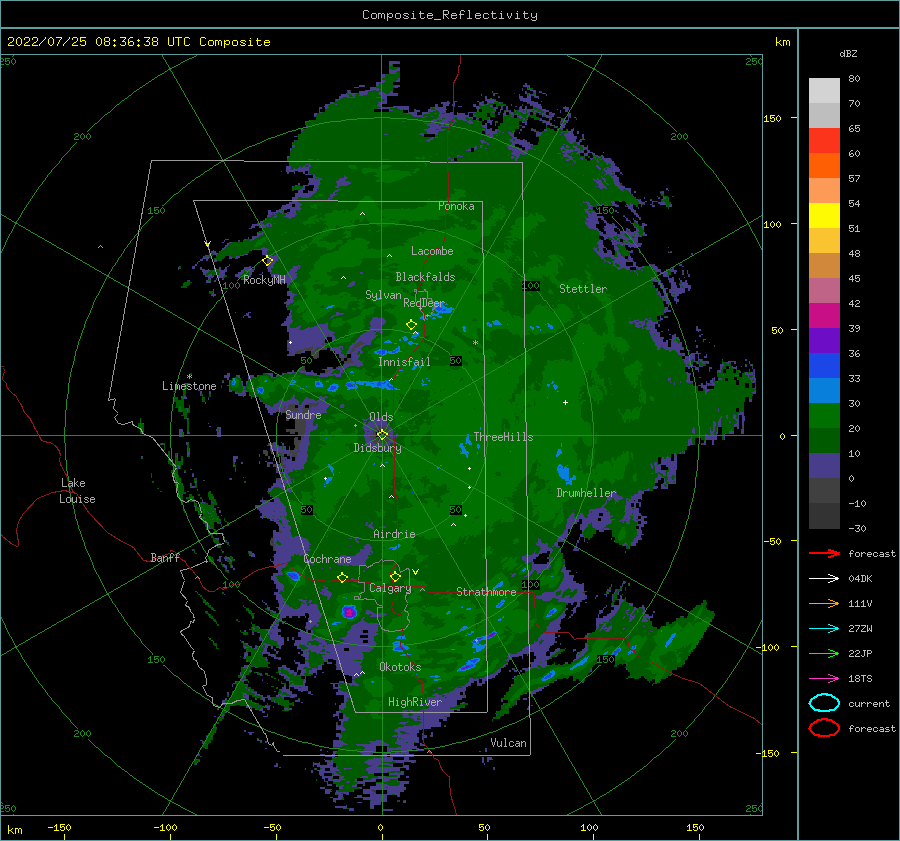Click the light gray 80 dBZ swatch
The width and height of the screenshot is (900, 841).
(824, 91)
